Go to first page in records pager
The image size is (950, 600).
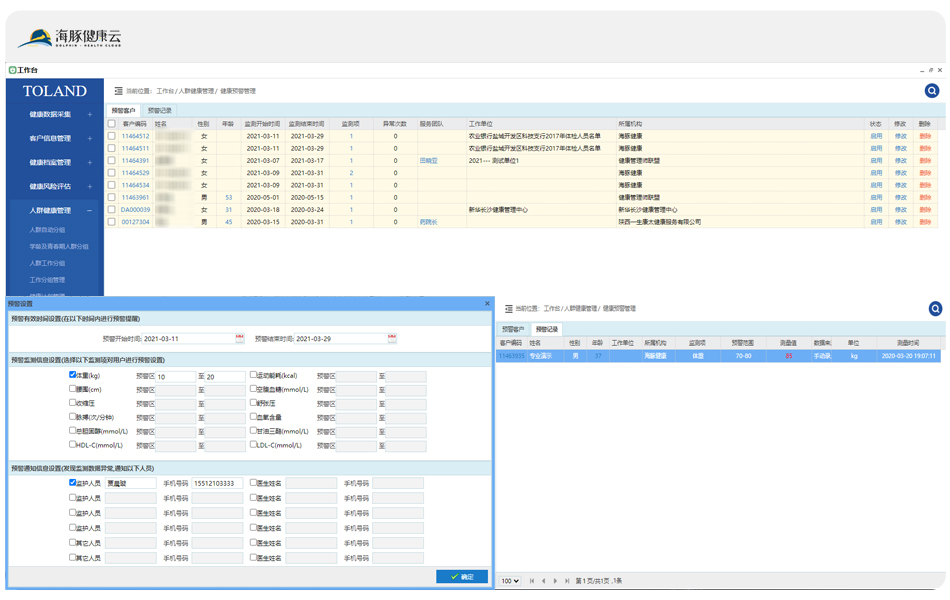[532, 581]
